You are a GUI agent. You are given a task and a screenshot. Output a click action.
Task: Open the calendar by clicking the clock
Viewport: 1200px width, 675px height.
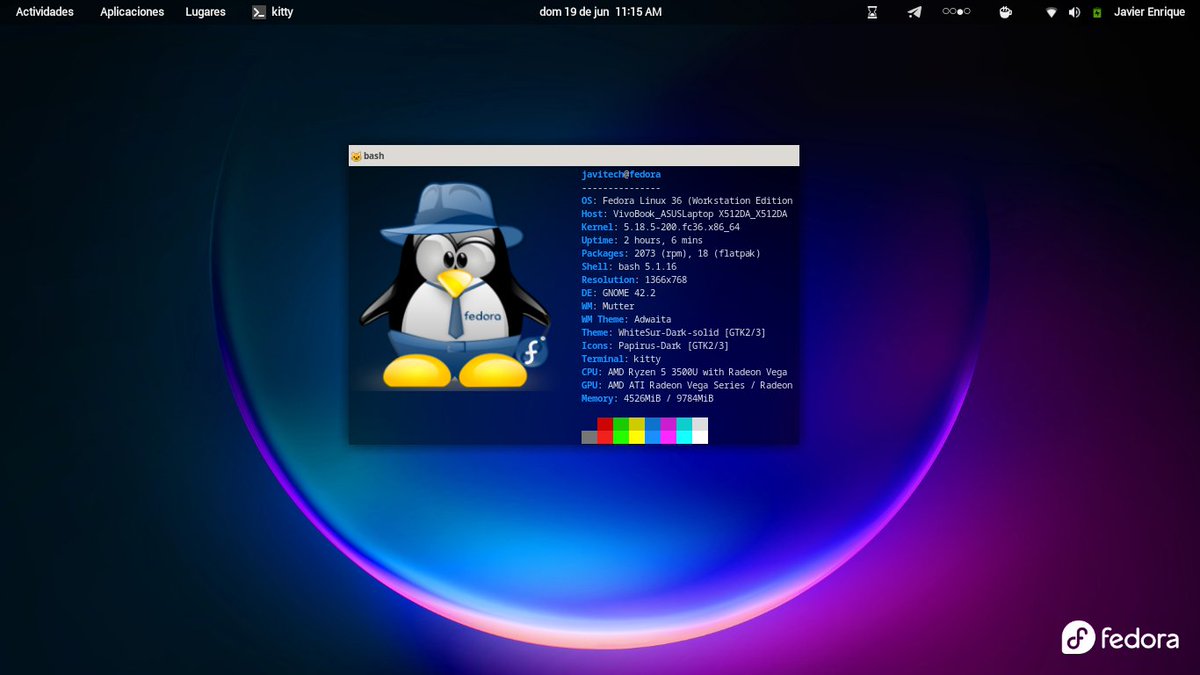pos(599,12)
